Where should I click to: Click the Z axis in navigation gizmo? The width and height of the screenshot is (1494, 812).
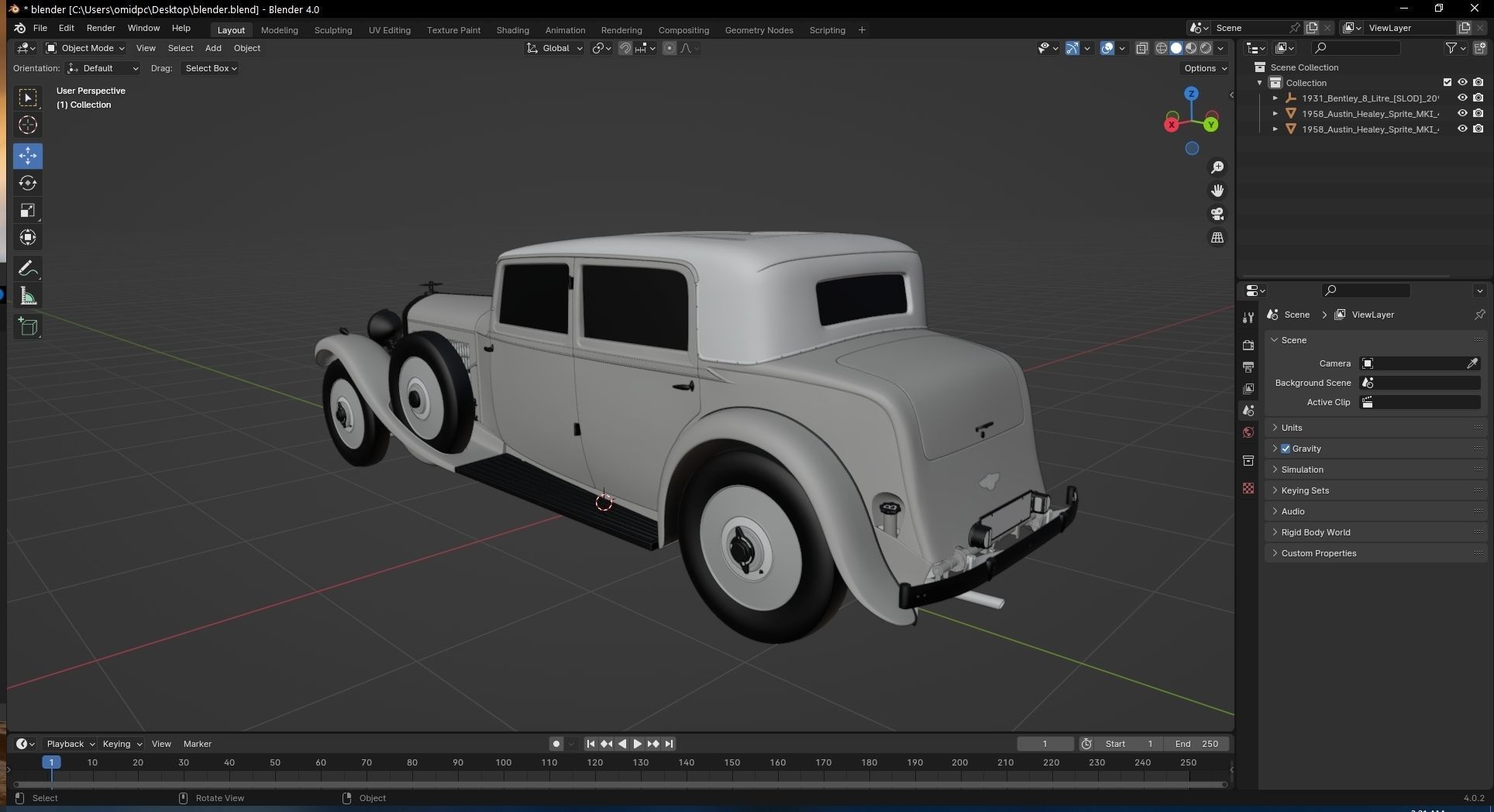(x=1191, y=94)
